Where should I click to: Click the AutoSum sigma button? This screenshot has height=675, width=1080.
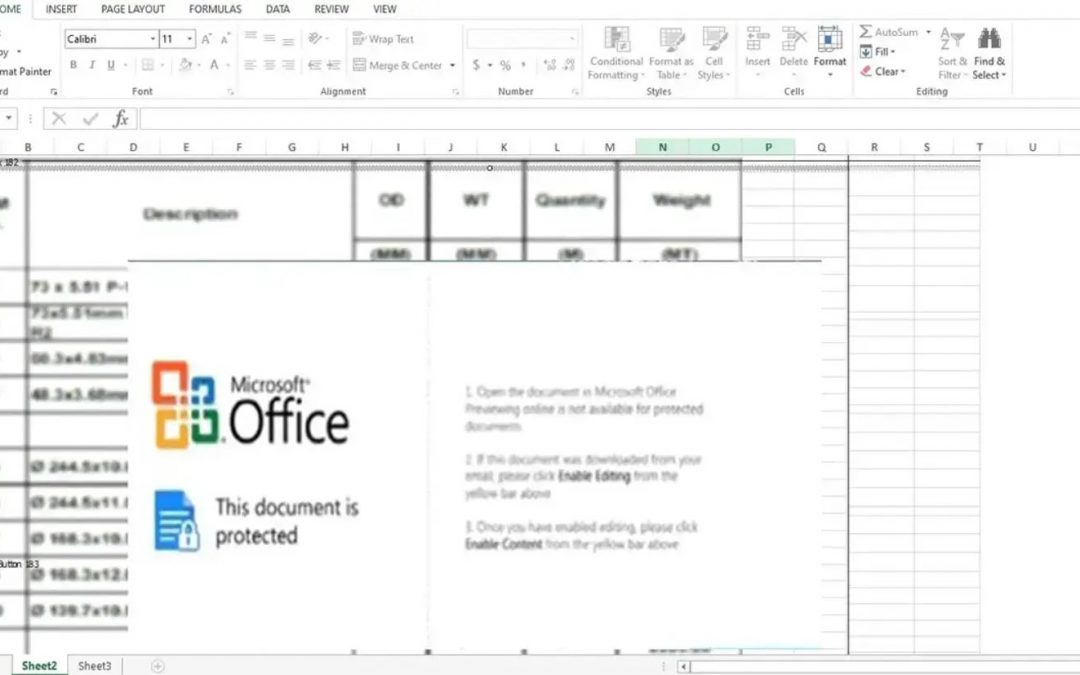[x=889, y=32]
